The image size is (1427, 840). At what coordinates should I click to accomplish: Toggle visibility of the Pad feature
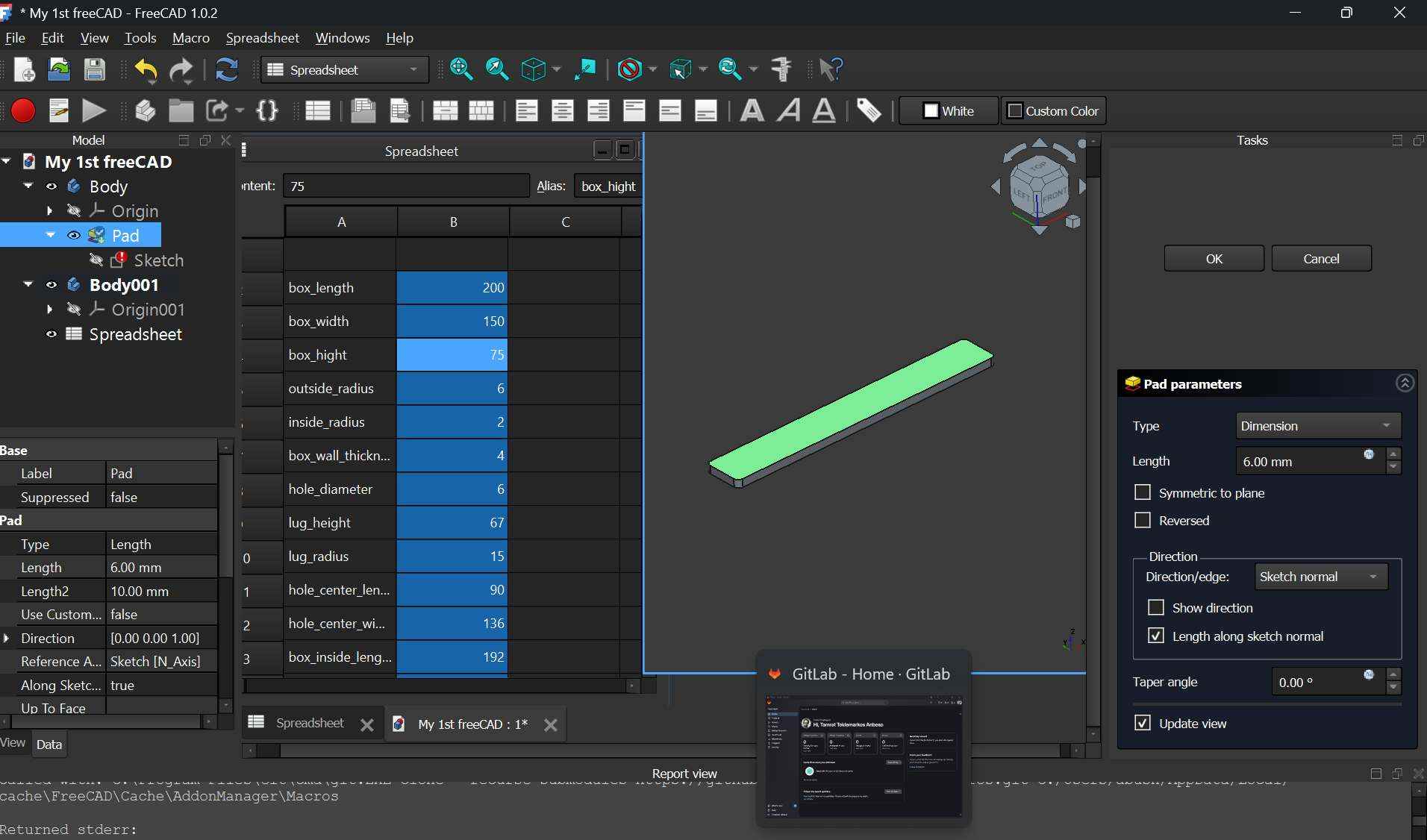tap(74, 236)
